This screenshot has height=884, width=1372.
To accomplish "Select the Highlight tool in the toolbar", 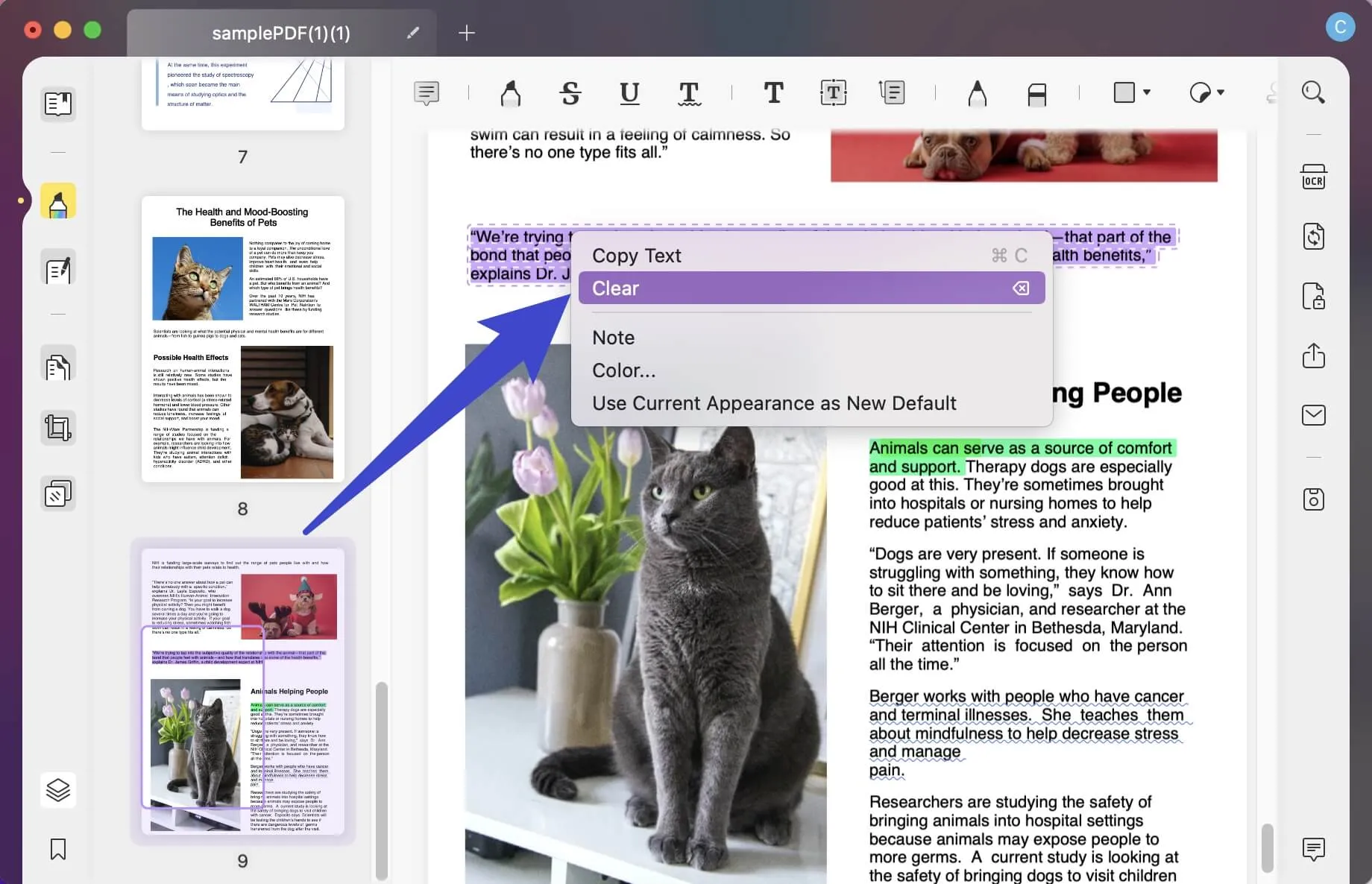I will (511, 93).
